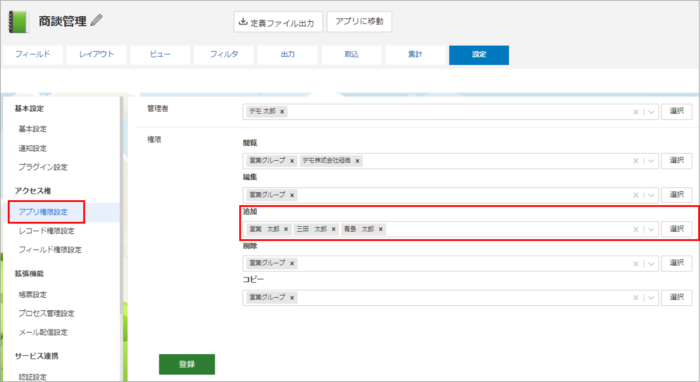Click the green 登録 button

tap(187, 364)
